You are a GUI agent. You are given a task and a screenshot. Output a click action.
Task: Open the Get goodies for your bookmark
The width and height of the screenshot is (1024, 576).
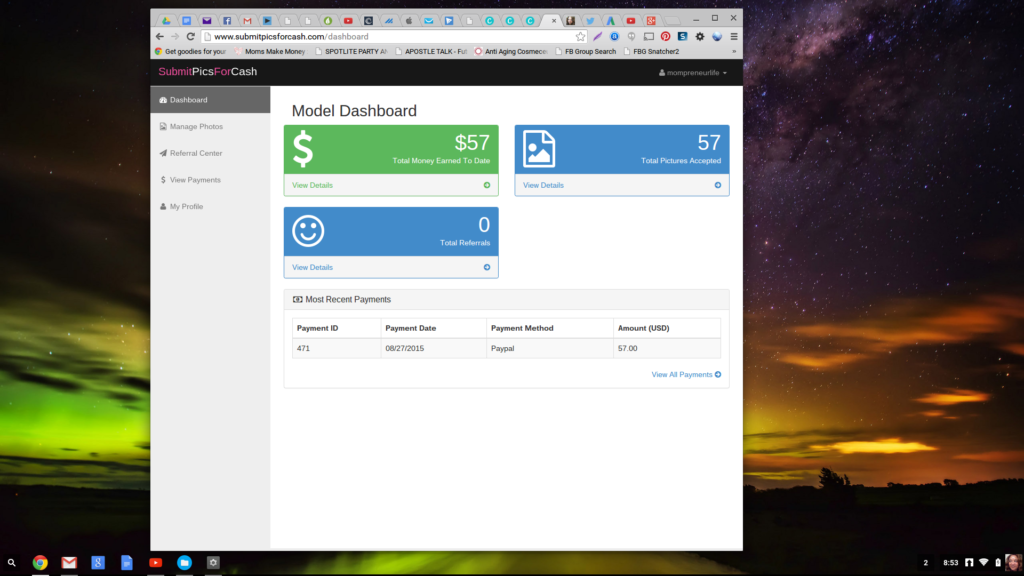click(191, 52)
